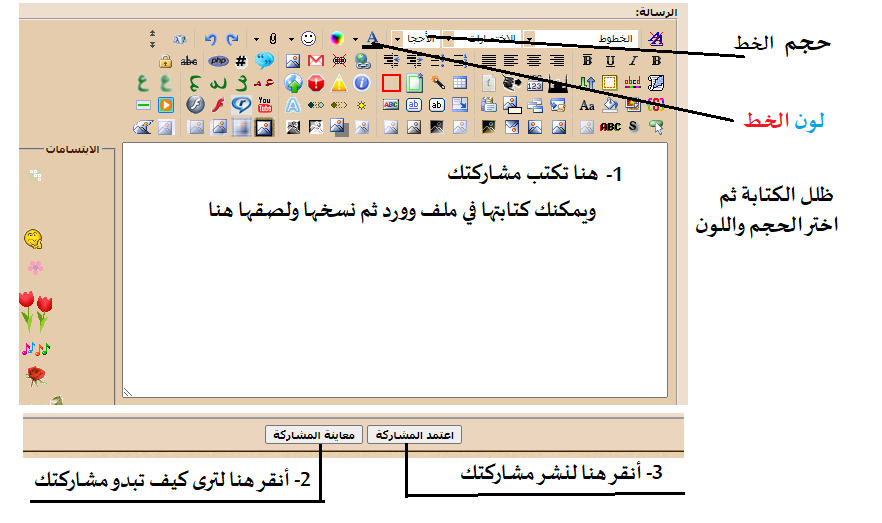882x523 pixels.
Task: Insert the yellow thinking smiley from the smilies panel
Action: click(34, 239)
